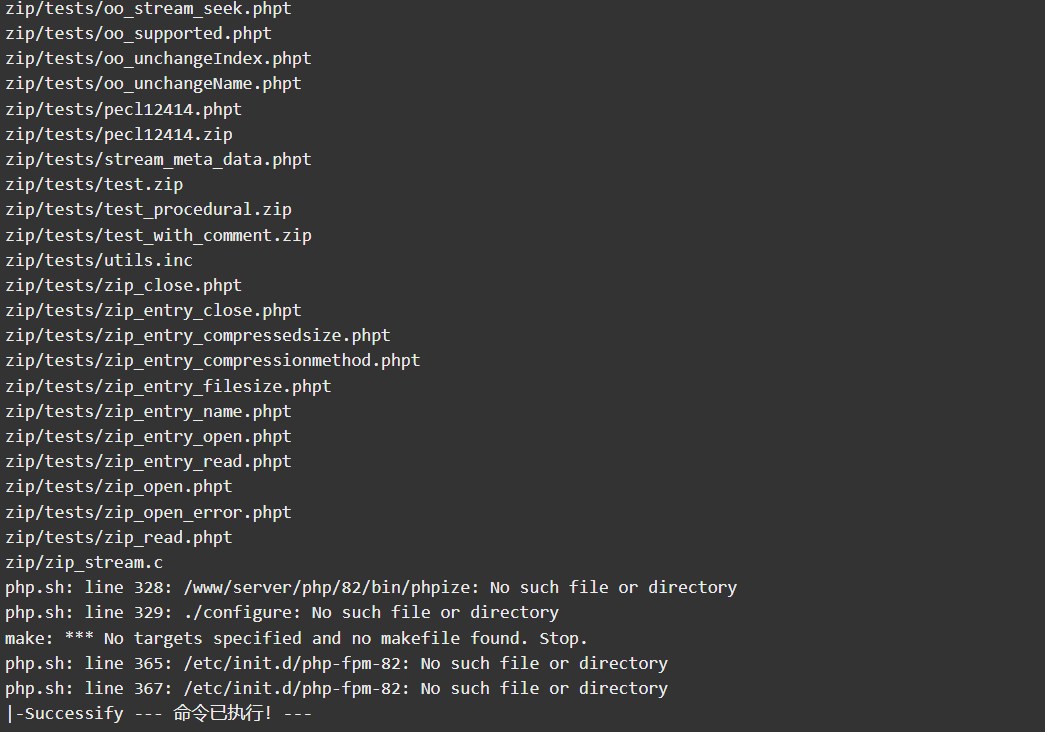Click the stream_meta_data.phpt line
This screenshot has width=1045, height=732.
[158, 160]
